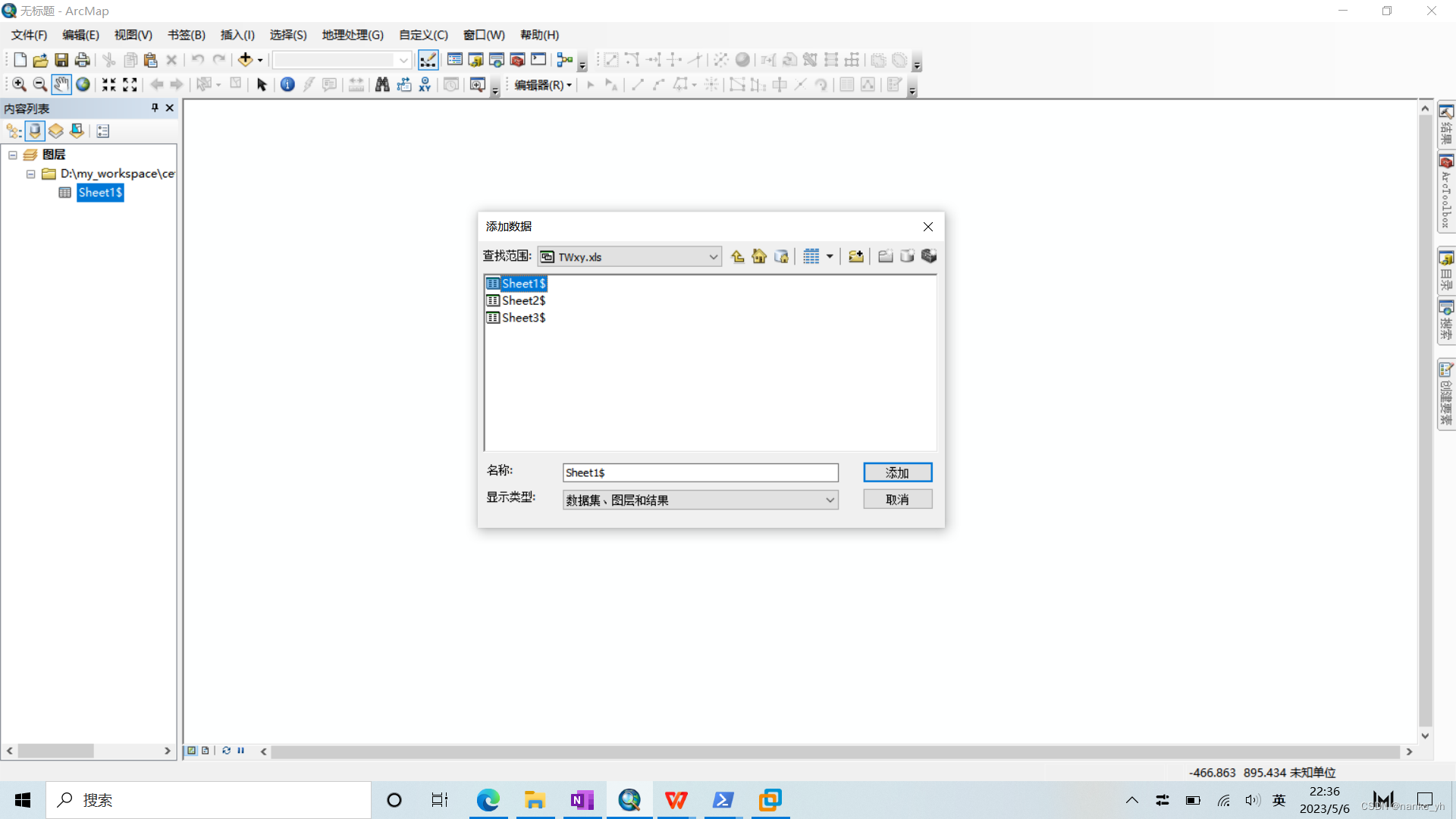This screenshot has height=819, width=1456.
Task: Toggle List By Drawing Order view
Action: [x=14, y=131]
